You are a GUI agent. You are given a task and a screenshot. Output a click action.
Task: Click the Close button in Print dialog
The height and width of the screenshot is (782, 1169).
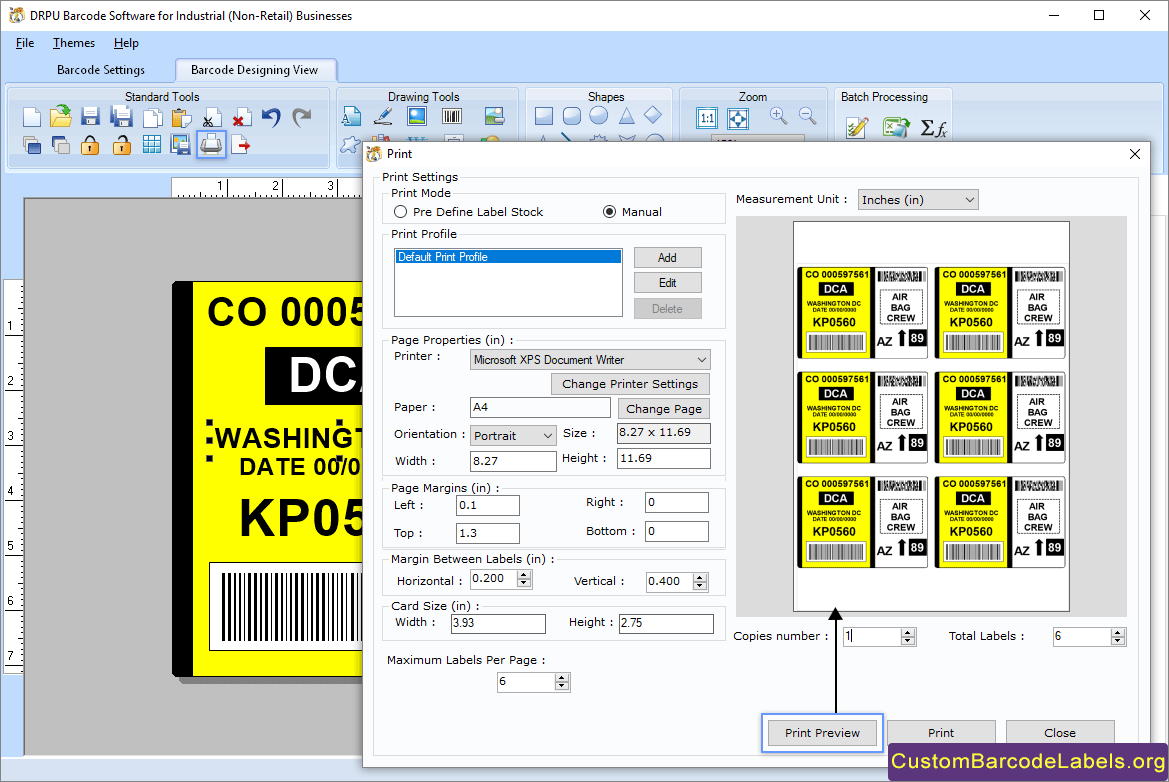point(1059,733)
